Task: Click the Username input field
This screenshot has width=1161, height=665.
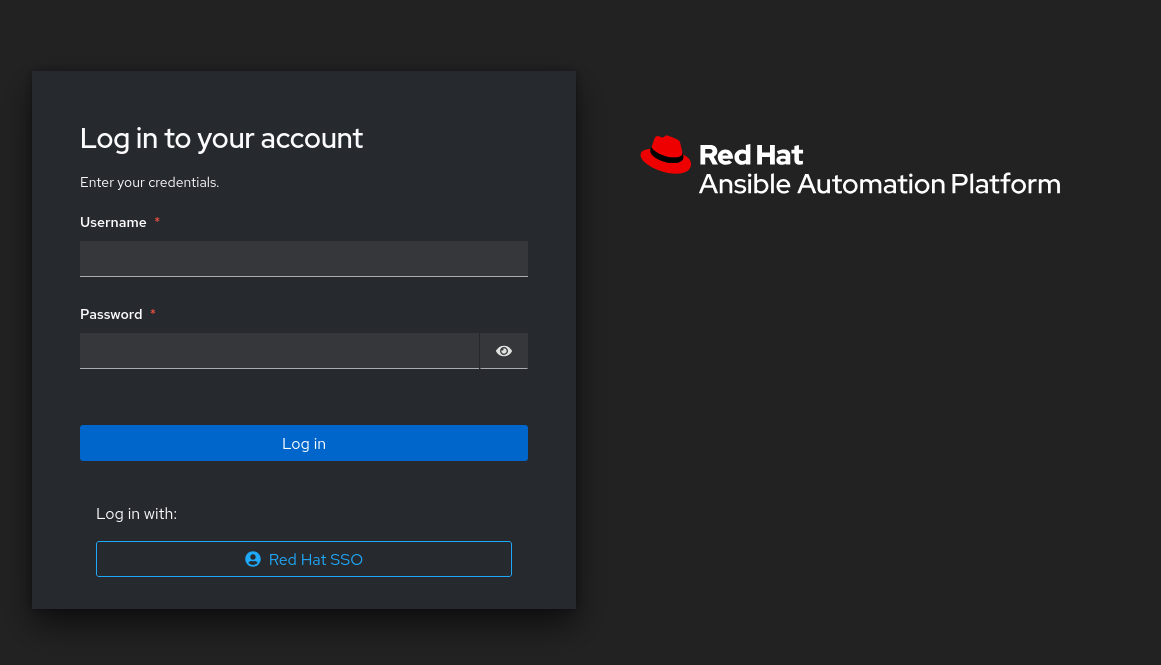Action: click(x=304, y=258)
